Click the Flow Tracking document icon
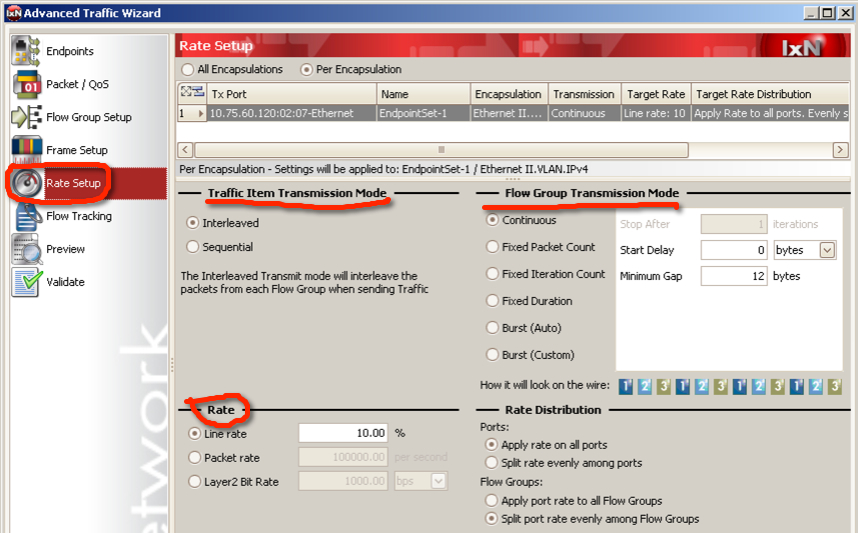The height and width of the screenshot is (533, 858). tap(26, 216)
